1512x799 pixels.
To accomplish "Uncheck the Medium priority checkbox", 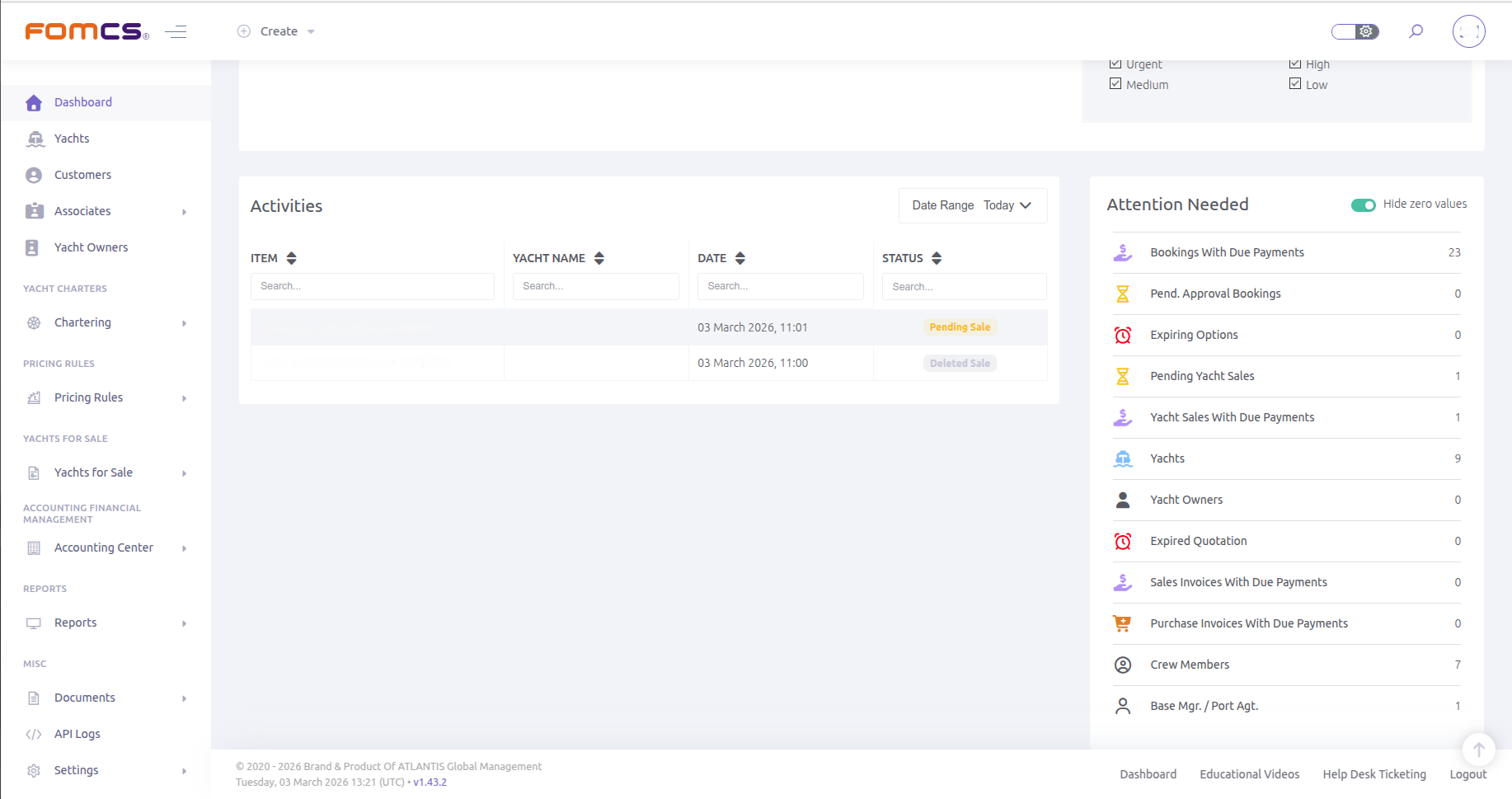I will tap(1115, 84).
